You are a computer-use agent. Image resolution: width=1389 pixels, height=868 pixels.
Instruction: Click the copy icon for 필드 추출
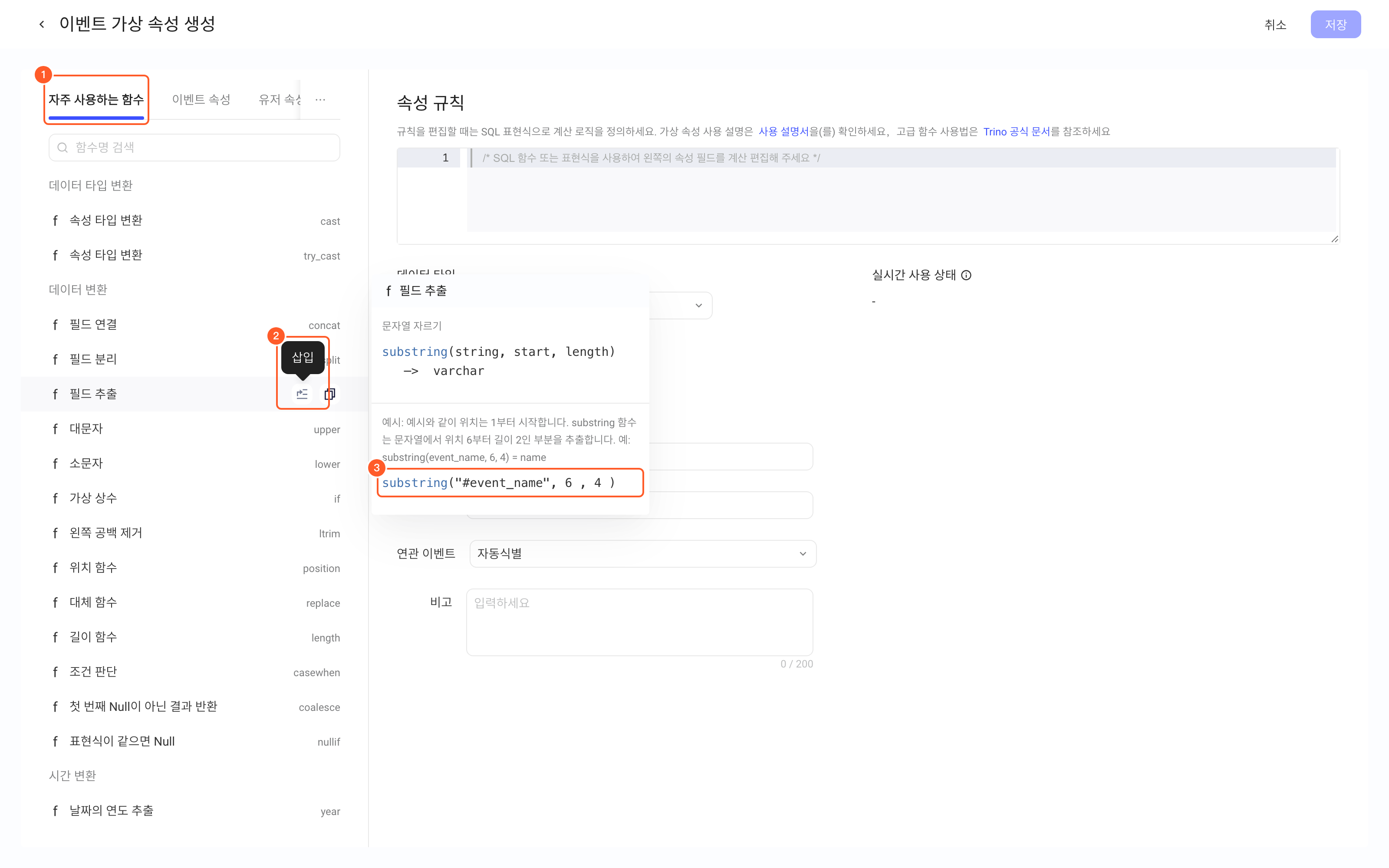pyautogui.click(x=329, y=394)
